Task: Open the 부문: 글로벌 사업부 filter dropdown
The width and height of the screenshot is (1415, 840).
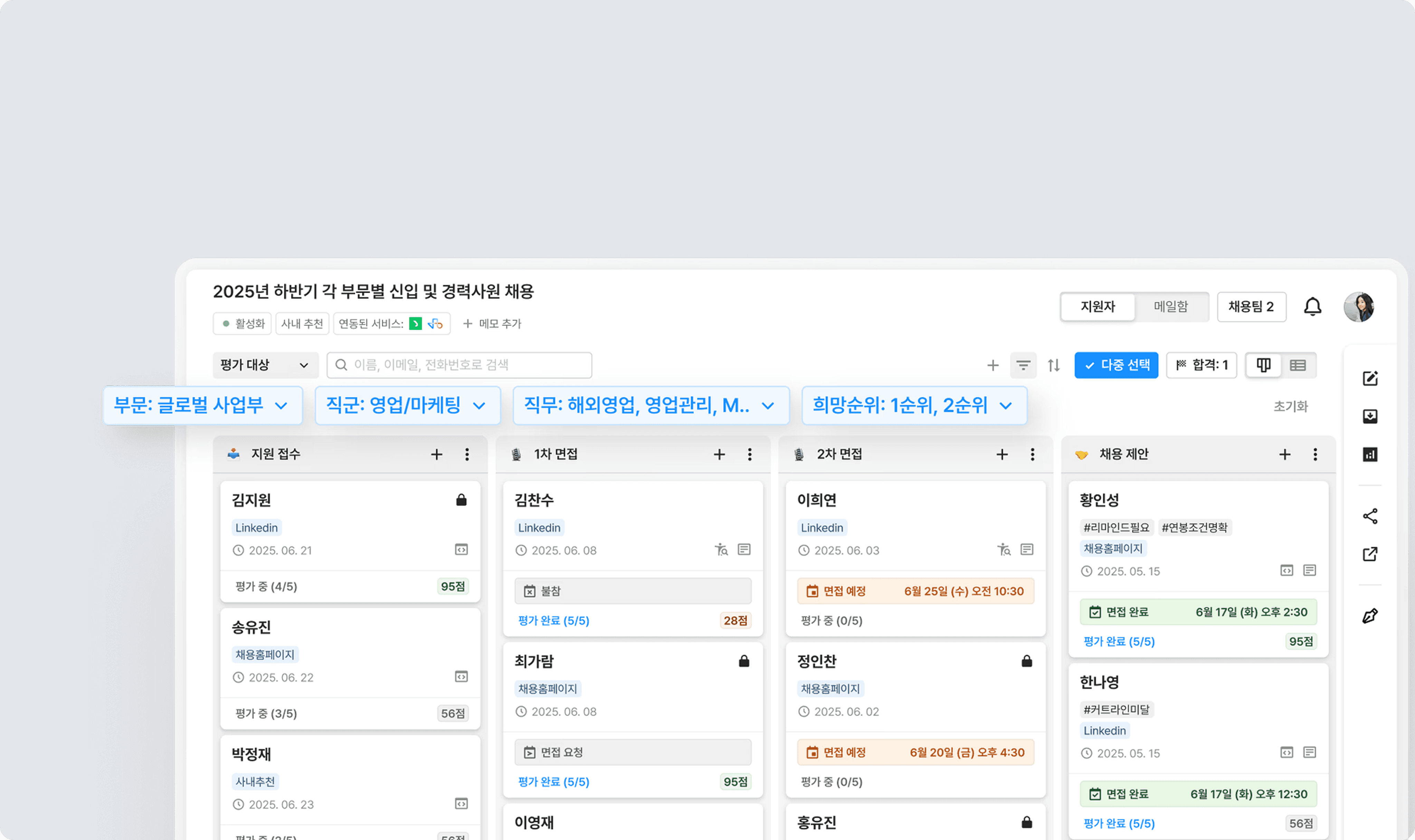Action: (x=202, y=405)
